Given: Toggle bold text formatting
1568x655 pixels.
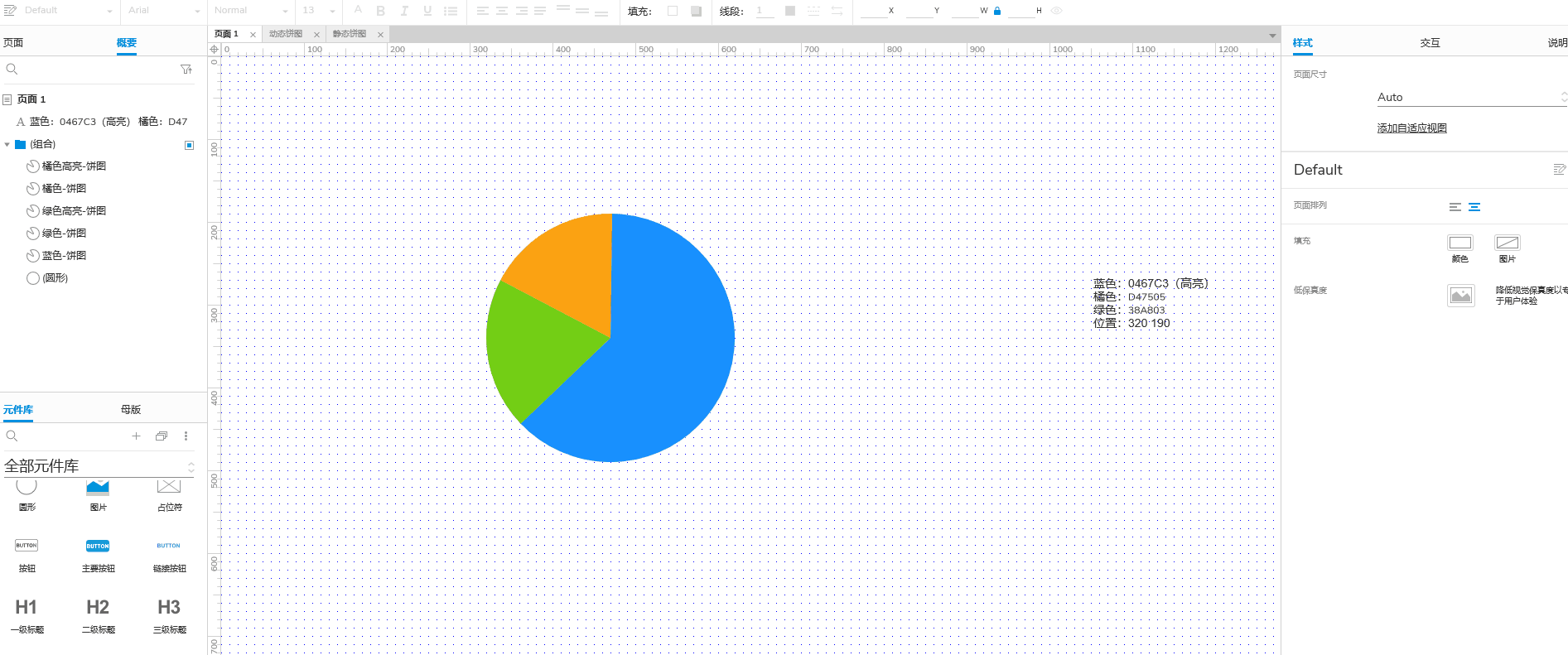Looking at the screenshot, I should pos(381,11).
